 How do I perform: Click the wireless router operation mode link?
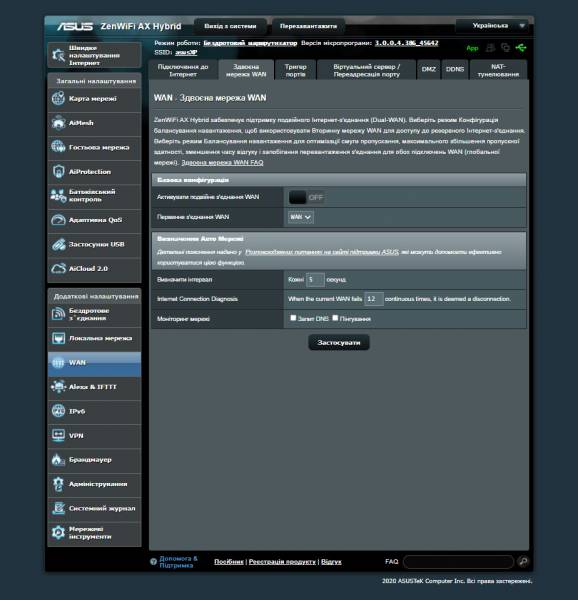click(250, 43)
